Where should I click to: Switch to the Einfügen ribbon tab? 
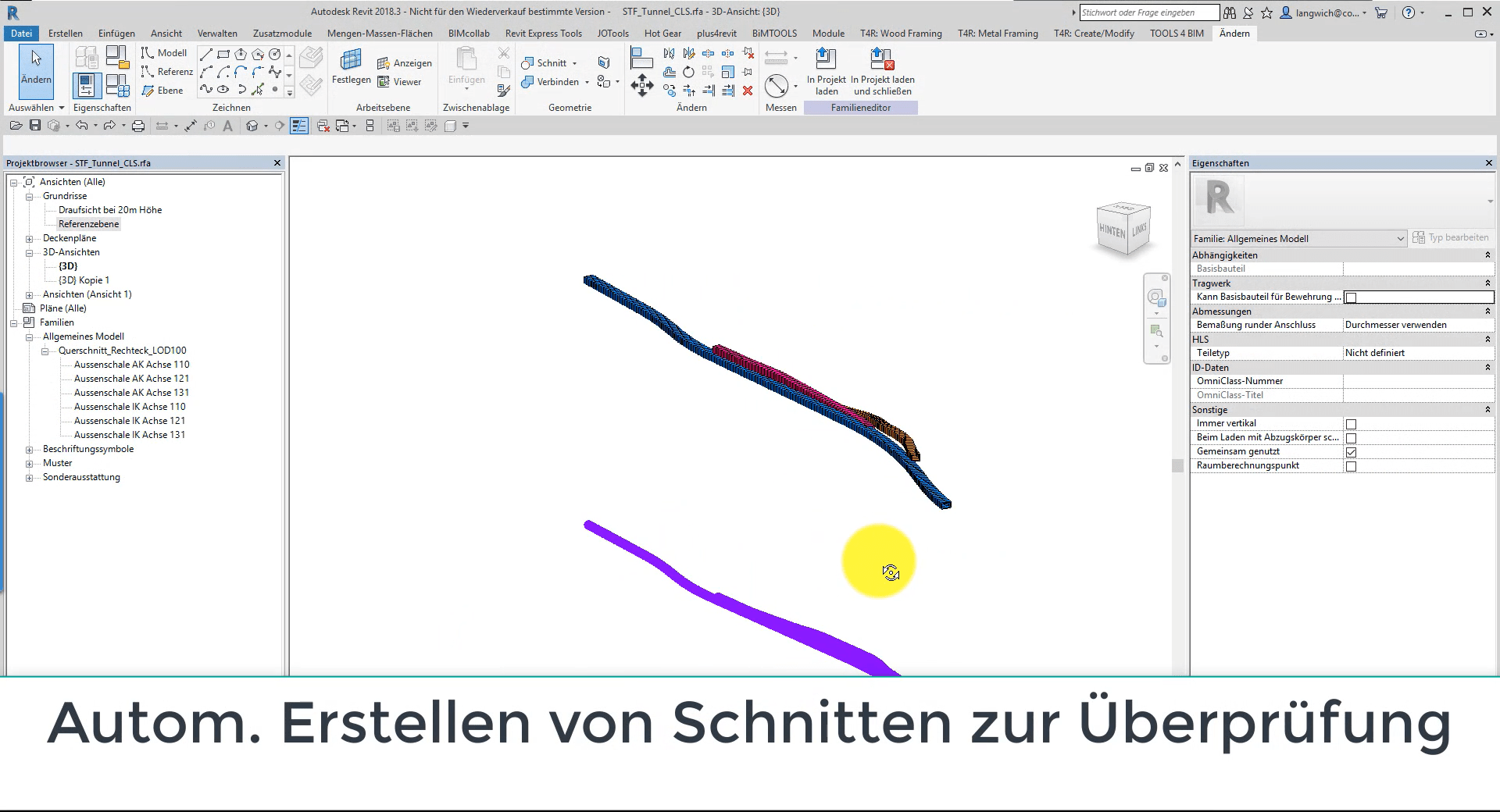pos(116,34)
